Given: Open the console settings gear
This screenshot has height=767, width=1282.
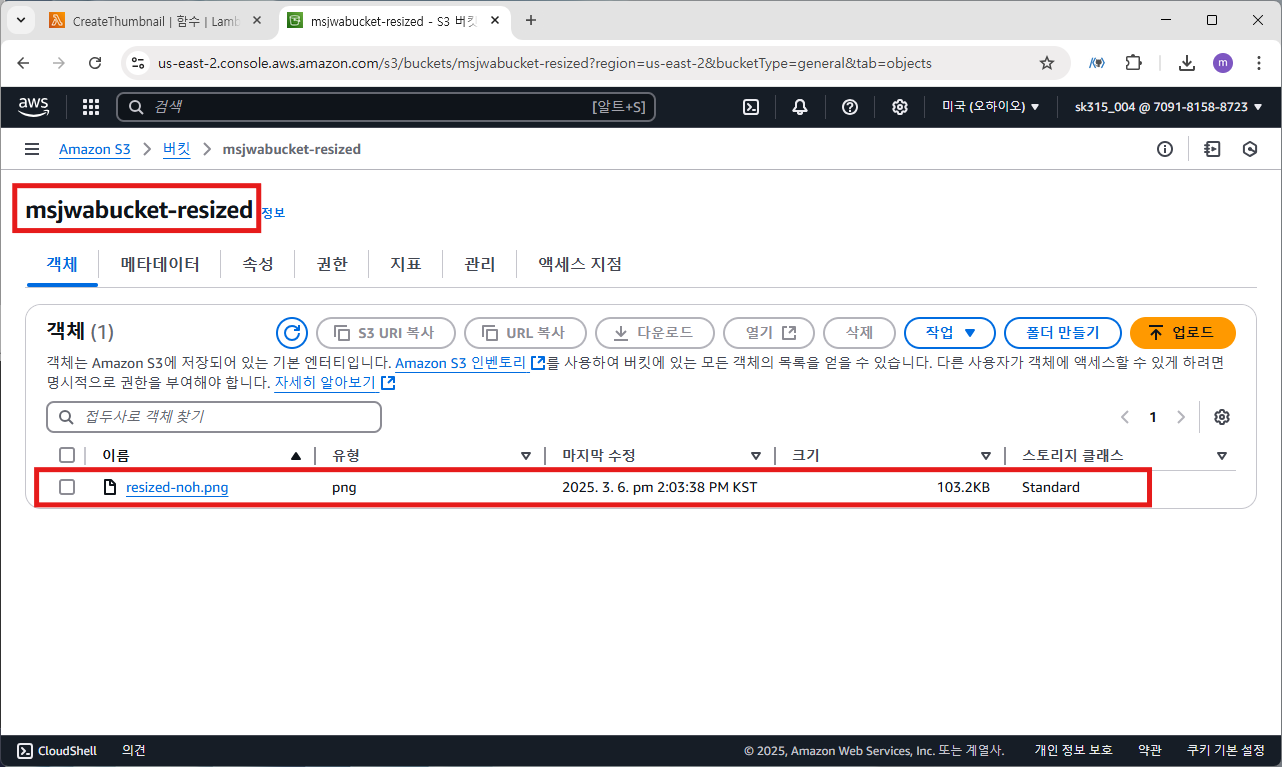Looking at the screenshot, I should [900, 107].
